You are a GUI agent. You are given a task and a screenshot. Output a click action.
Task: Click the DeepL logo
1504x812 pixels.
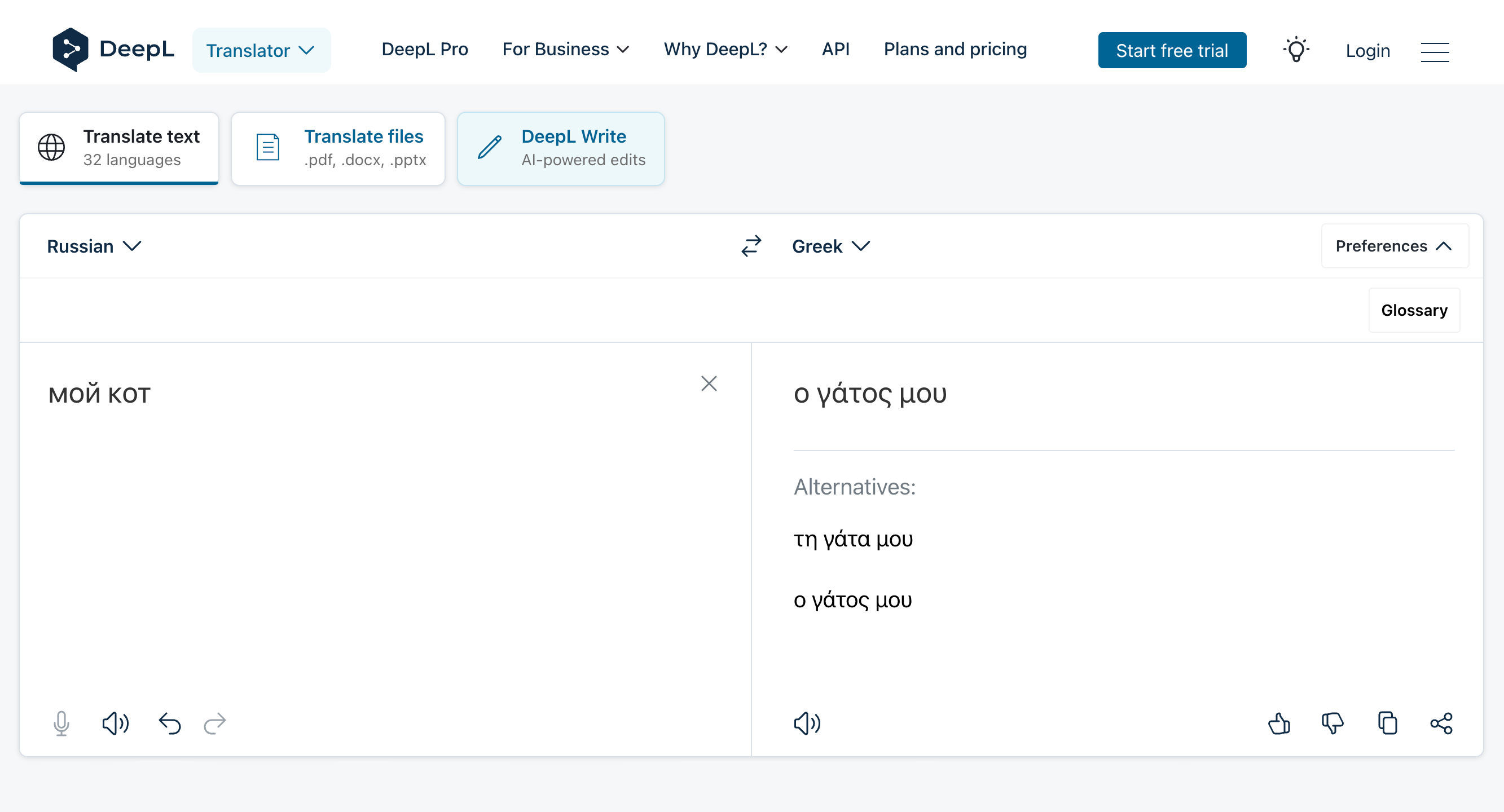(x=113, y=50)
